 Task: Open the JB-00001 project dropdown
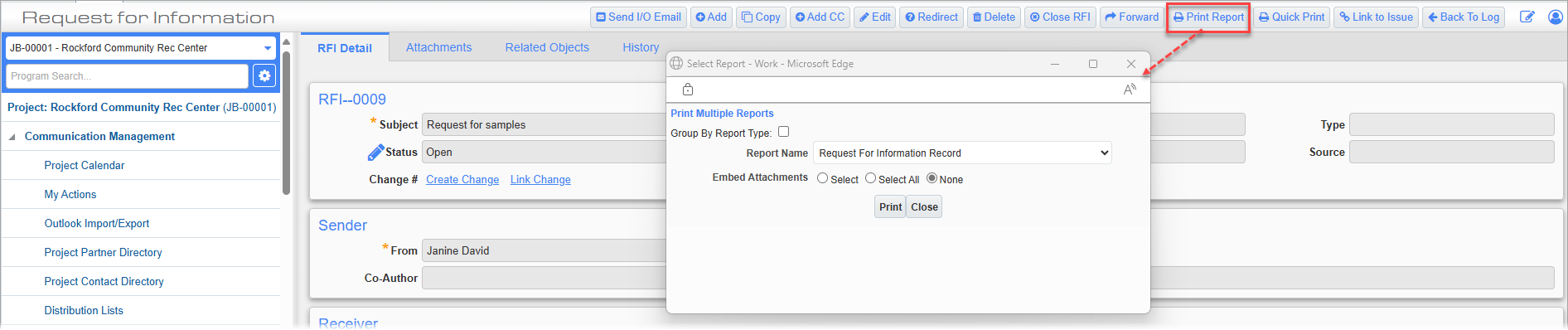[x=141, y=48]
